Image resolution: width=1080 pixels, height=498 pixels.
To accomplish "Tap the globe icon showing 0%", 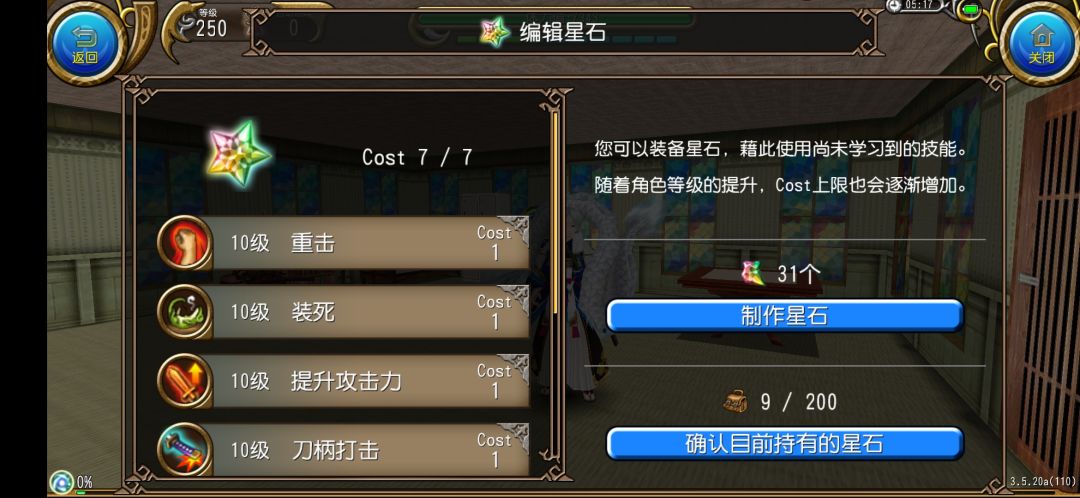I will pyautogui.click(x=61, y=481).
